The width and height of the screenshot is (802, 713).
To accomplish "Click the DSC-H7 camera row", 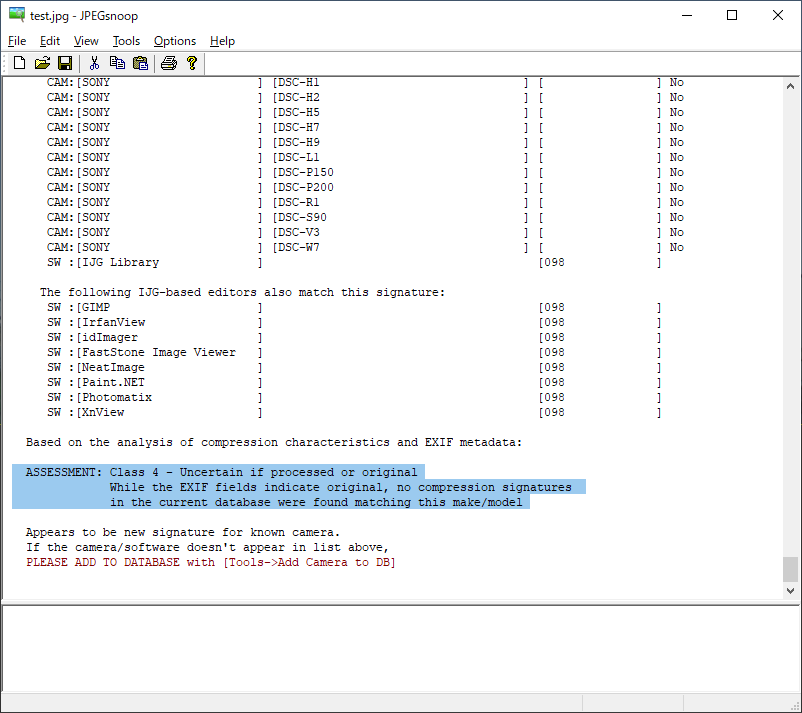I will click(365, 127).
